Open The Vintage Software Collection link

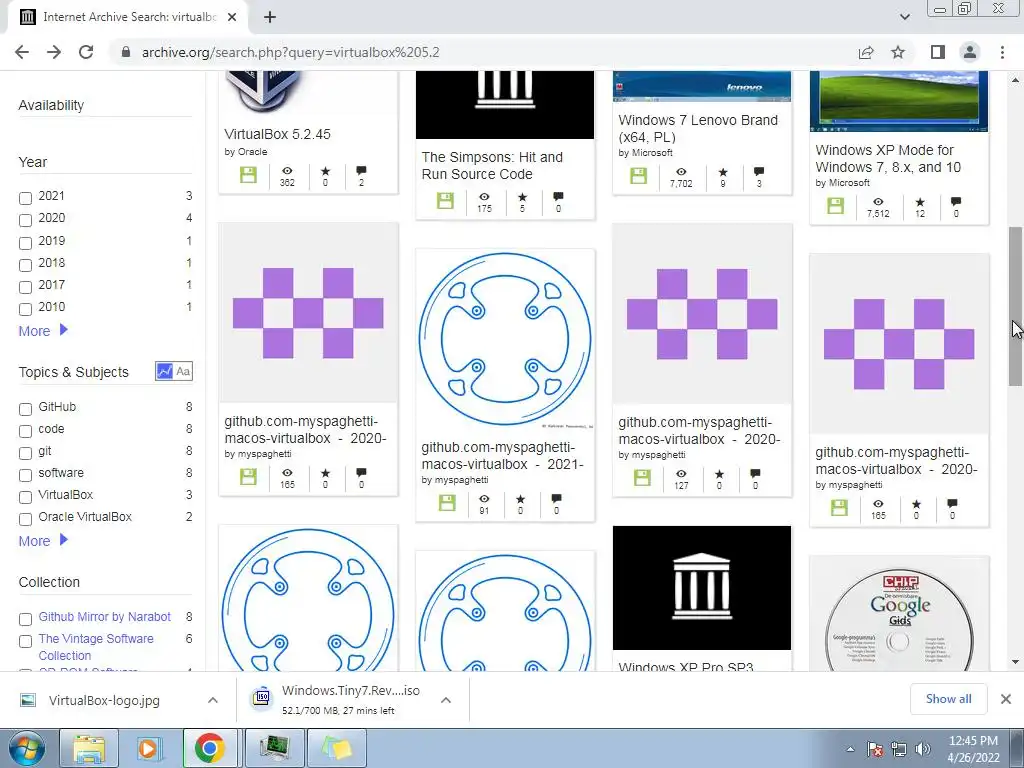click(96, 647)
